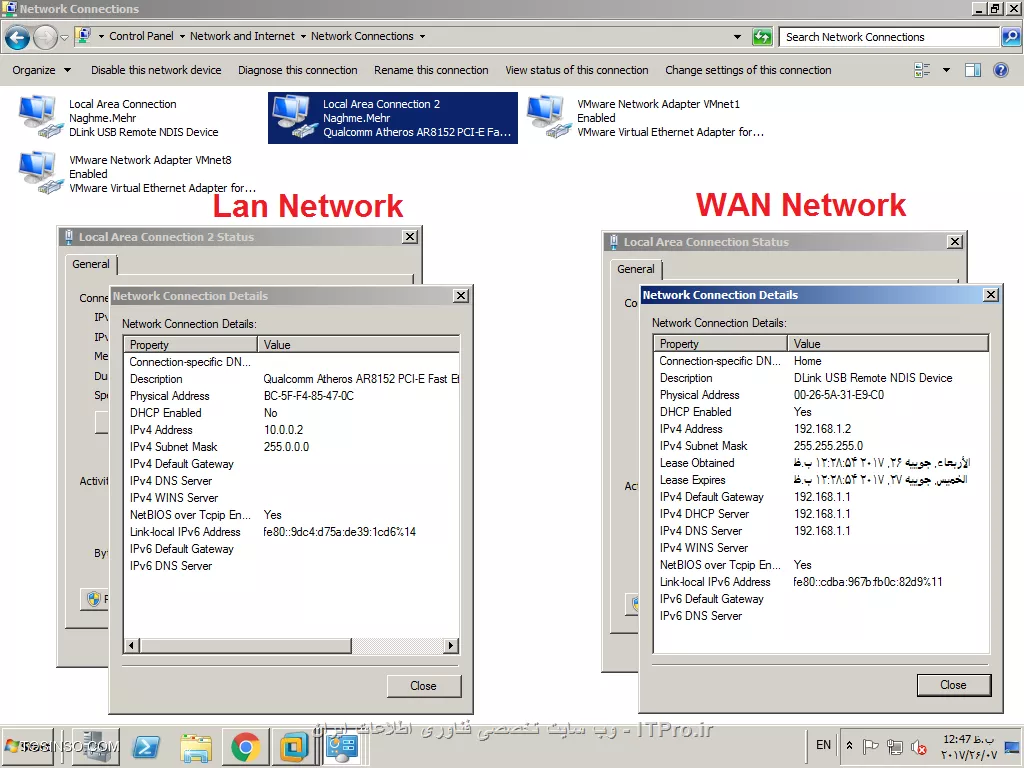
Task: Open Google Chrome from the taskbar
Action: [246, 747]
